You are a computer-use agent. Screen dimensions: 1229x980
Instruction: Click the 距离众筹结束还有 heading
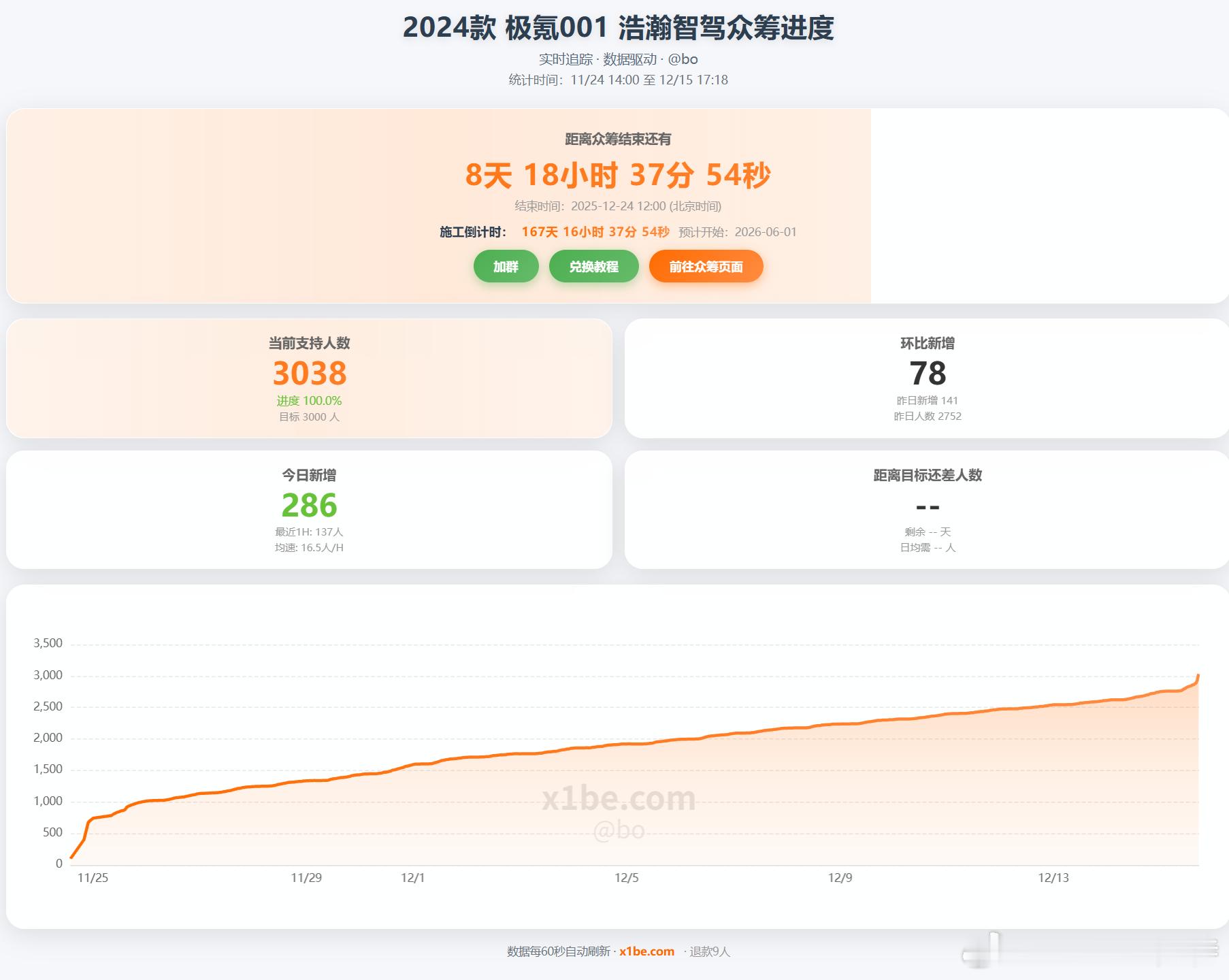(x=618, y=140)
